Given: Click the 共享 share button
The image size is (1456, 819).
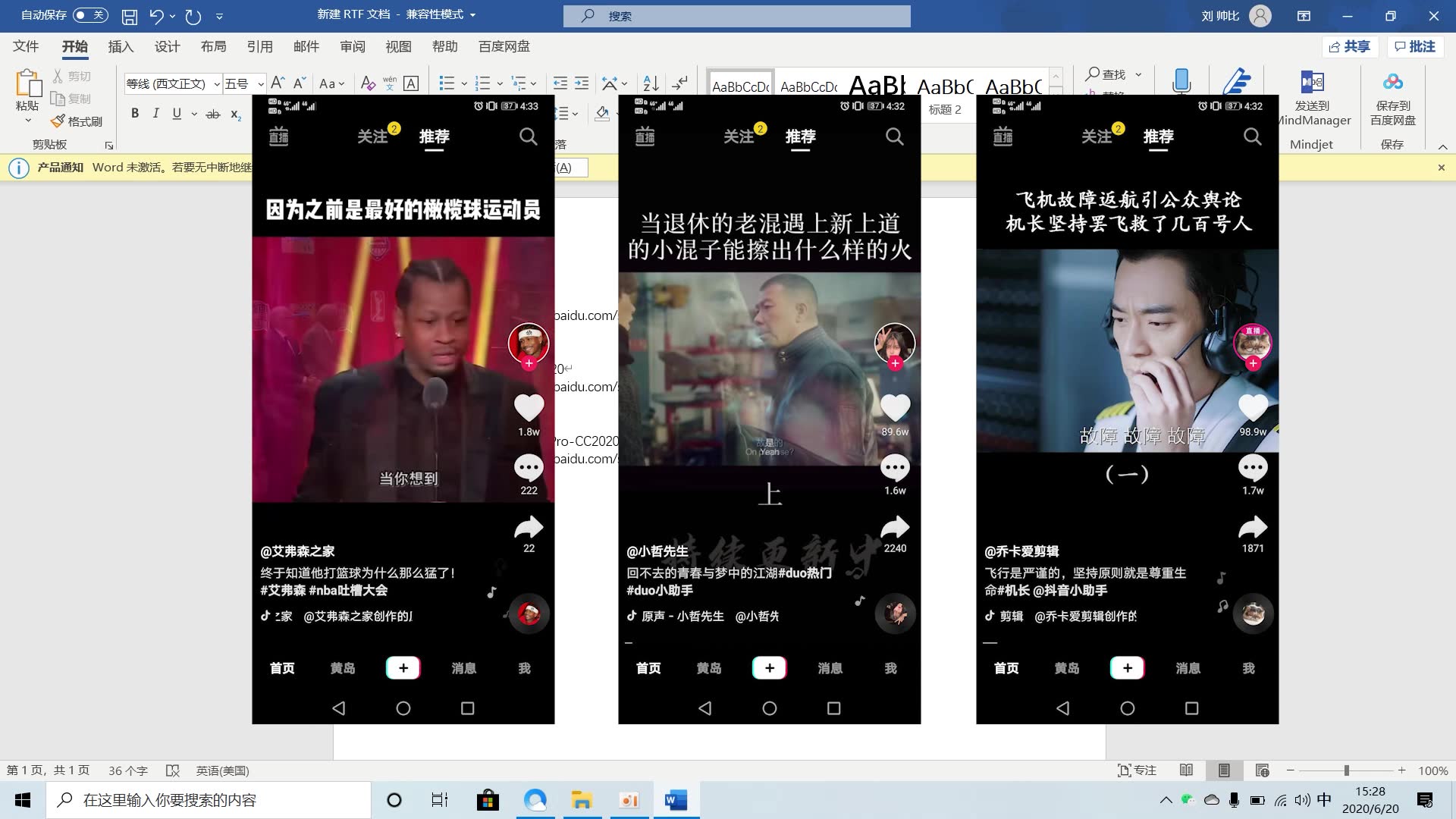Looking at the screenshot, I should 1350,47.
